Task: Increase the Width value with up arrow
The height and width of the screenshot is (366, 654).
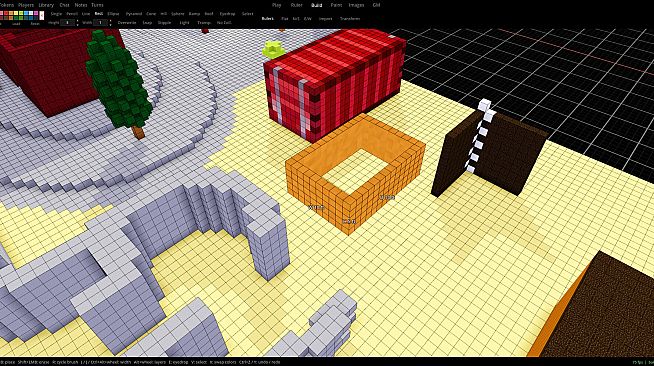Action: [111, 20]
